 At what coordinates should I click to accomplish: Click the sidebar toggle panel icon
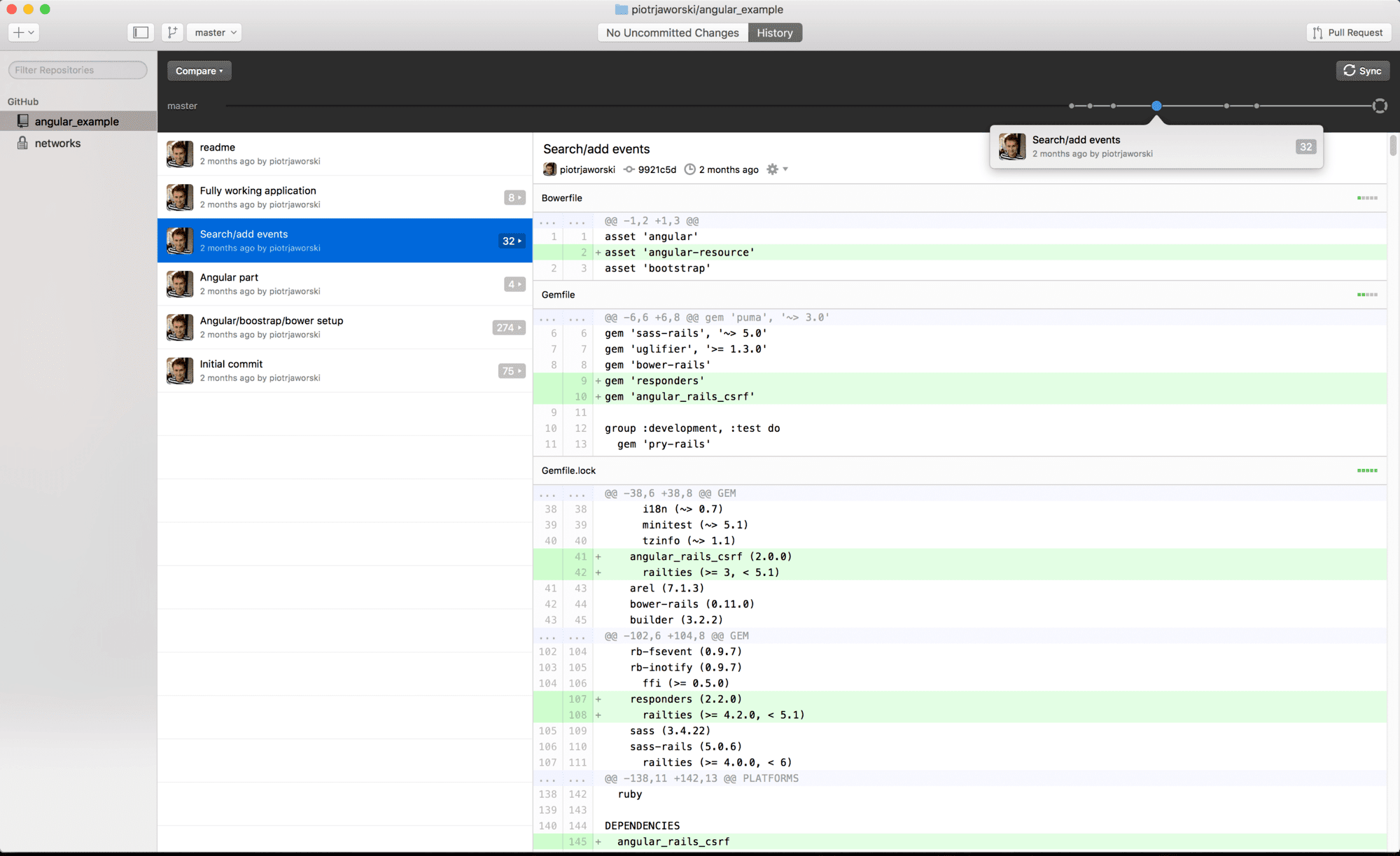click(141, 32)
